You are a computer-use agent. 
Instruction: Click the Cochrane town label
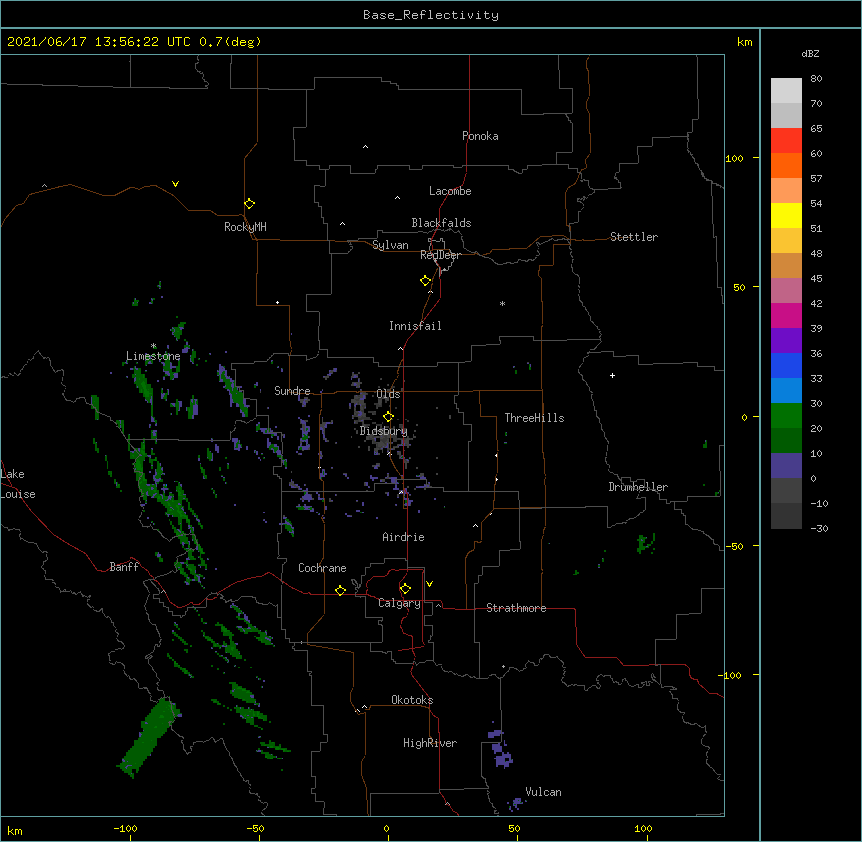322,568
